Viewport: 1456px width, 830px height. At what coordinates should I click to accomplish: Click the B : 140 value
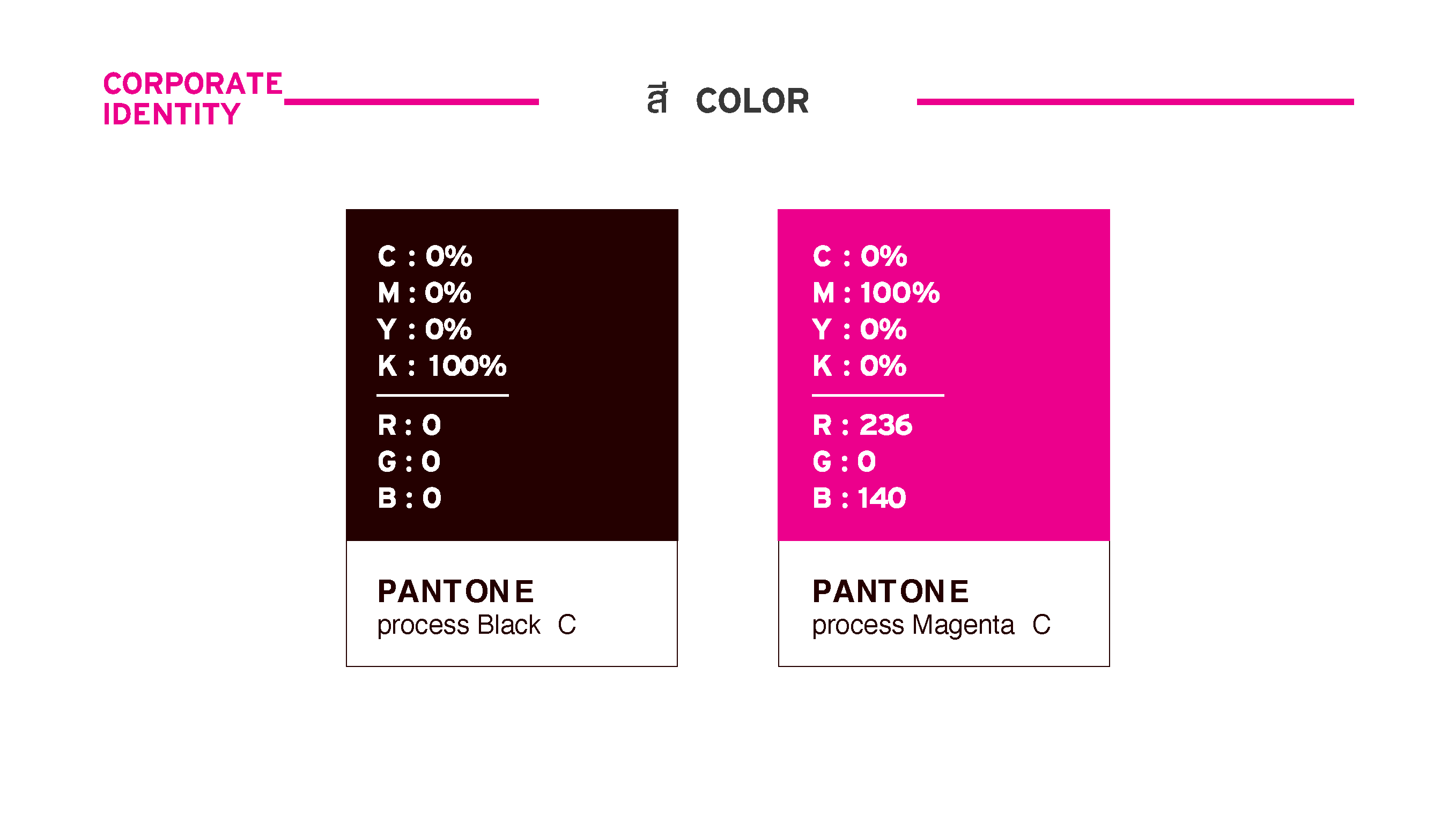pyautogui.click(x=859, y=498)
